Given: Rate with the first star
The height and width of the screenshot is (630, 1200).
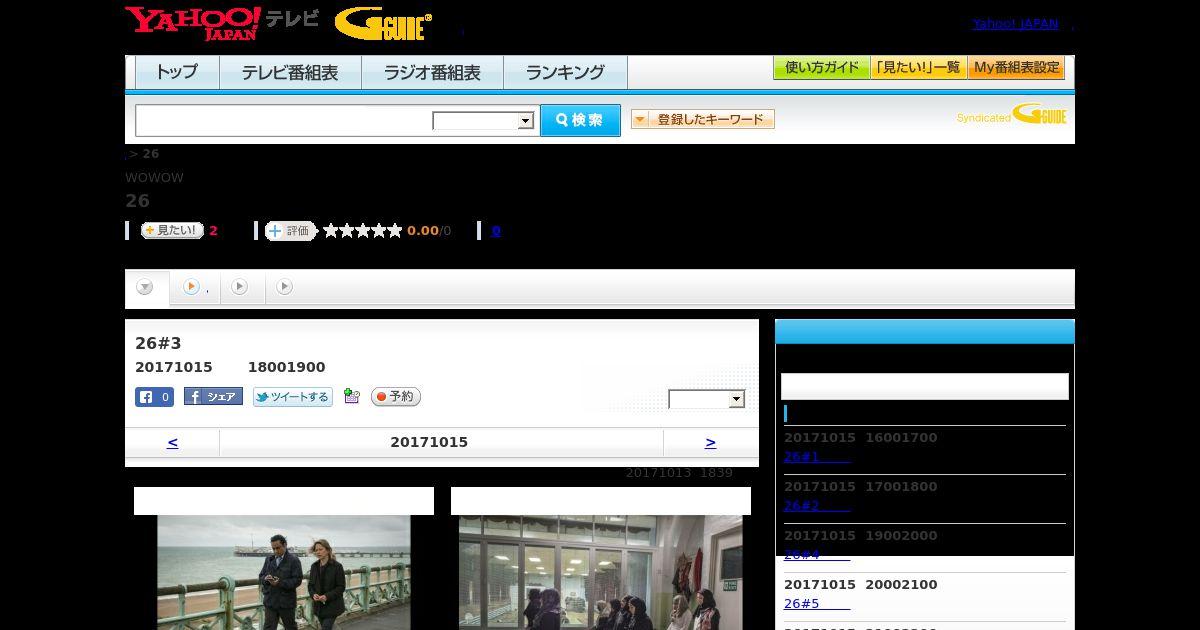Looking at the screenshot, I should pyautogui.click(x=330, y=230).
